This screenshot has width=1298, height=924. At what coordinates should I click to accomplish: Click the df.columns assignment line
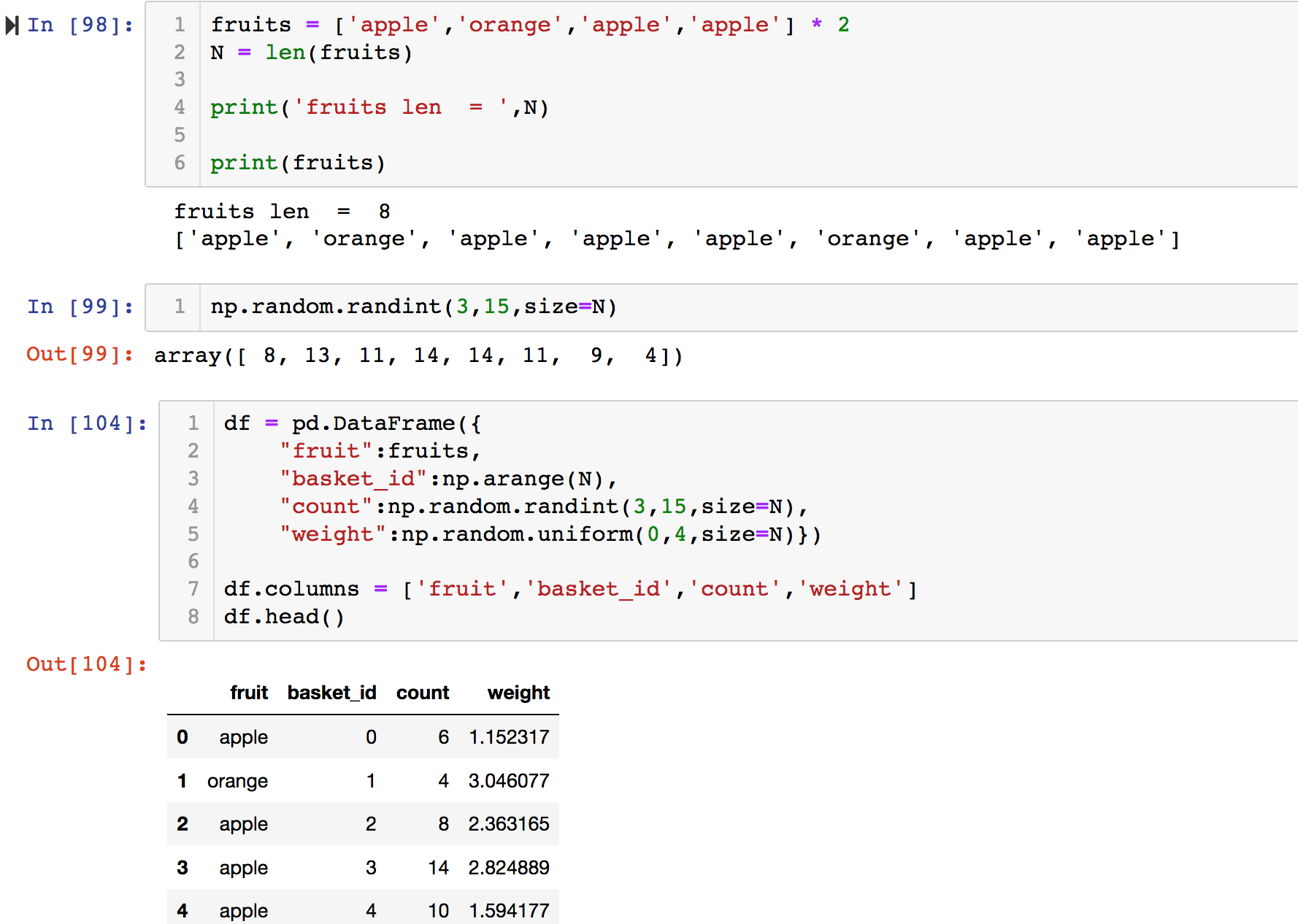(x=571, y=590)
